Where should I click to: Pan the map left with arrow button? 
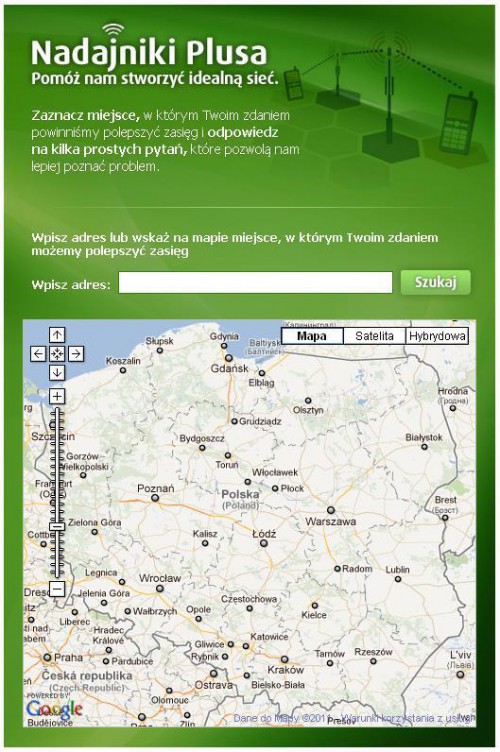coord(38,354)
